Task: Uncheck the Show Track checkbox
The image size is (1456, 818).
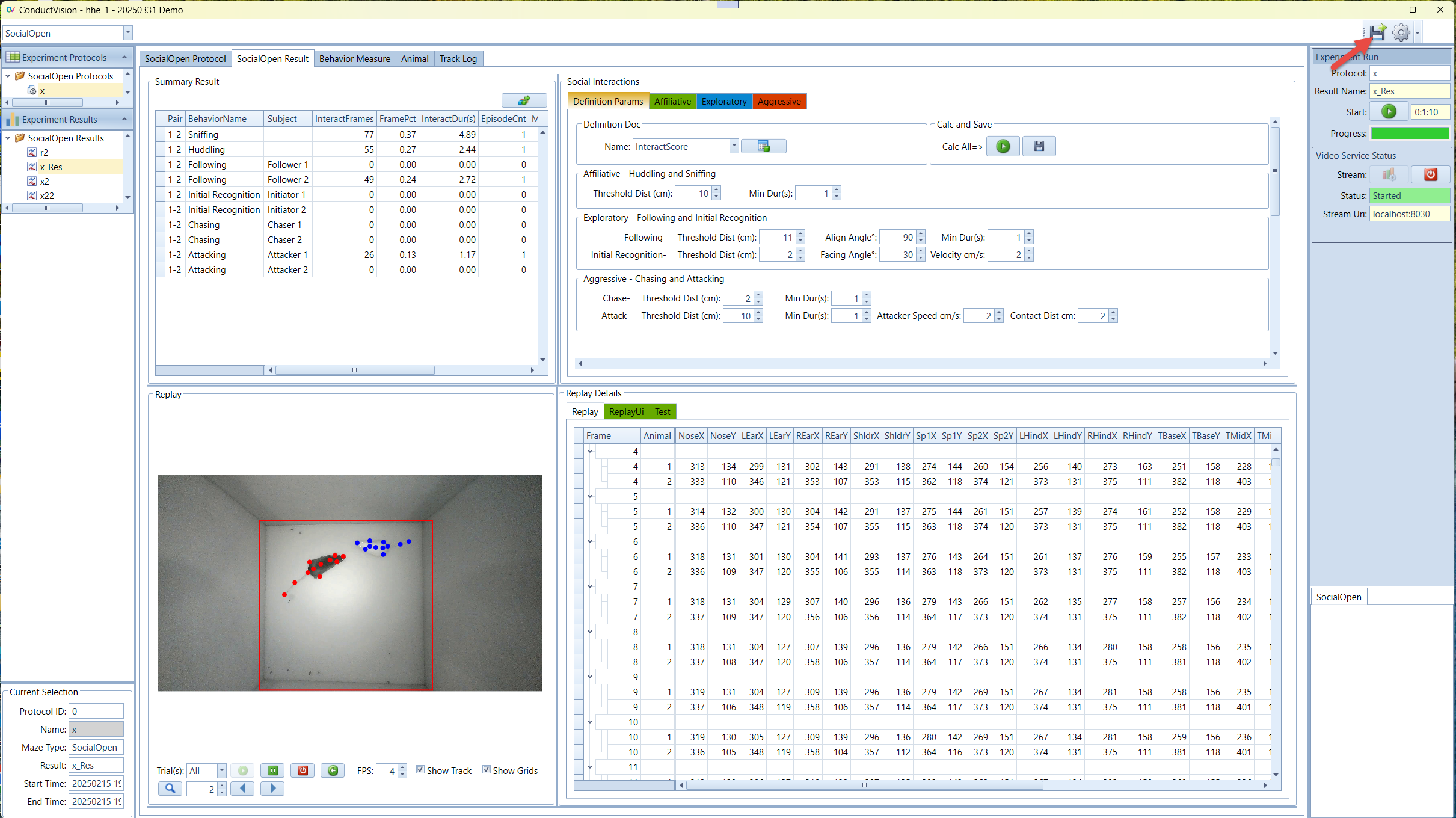Action: pos(420,770)
